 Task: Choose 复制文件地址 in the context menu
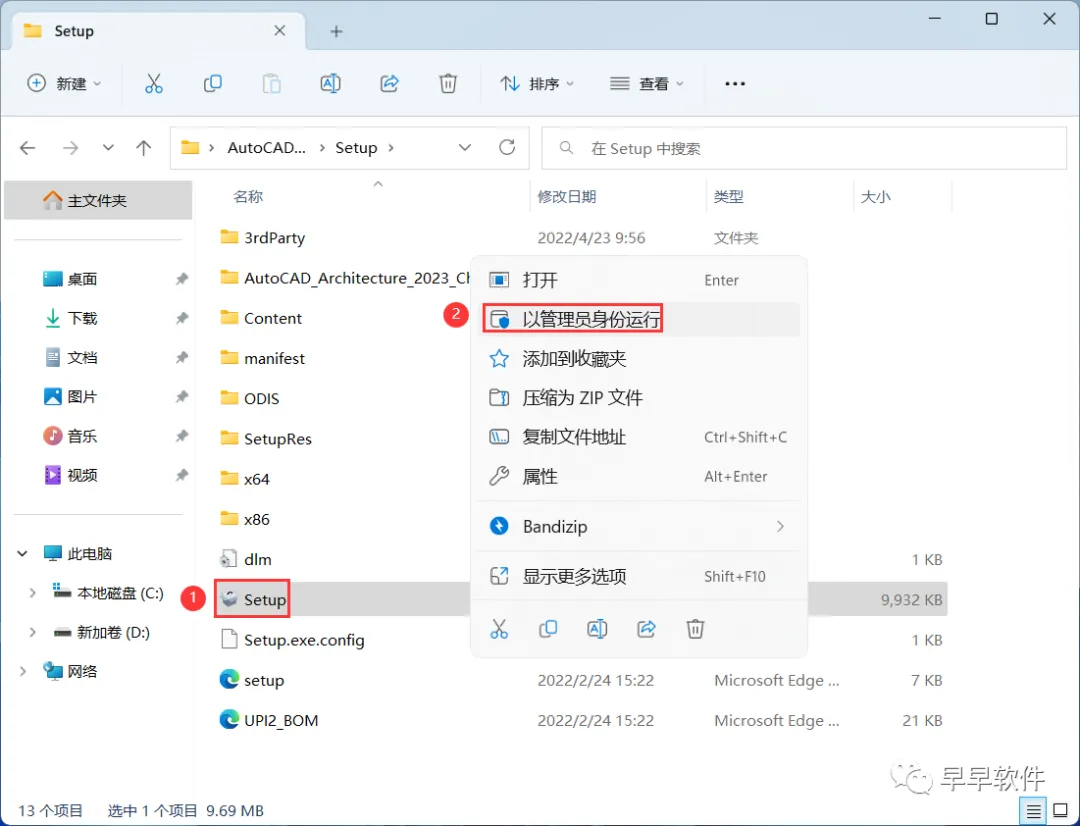pyautogui.click(x=638, y=437)
